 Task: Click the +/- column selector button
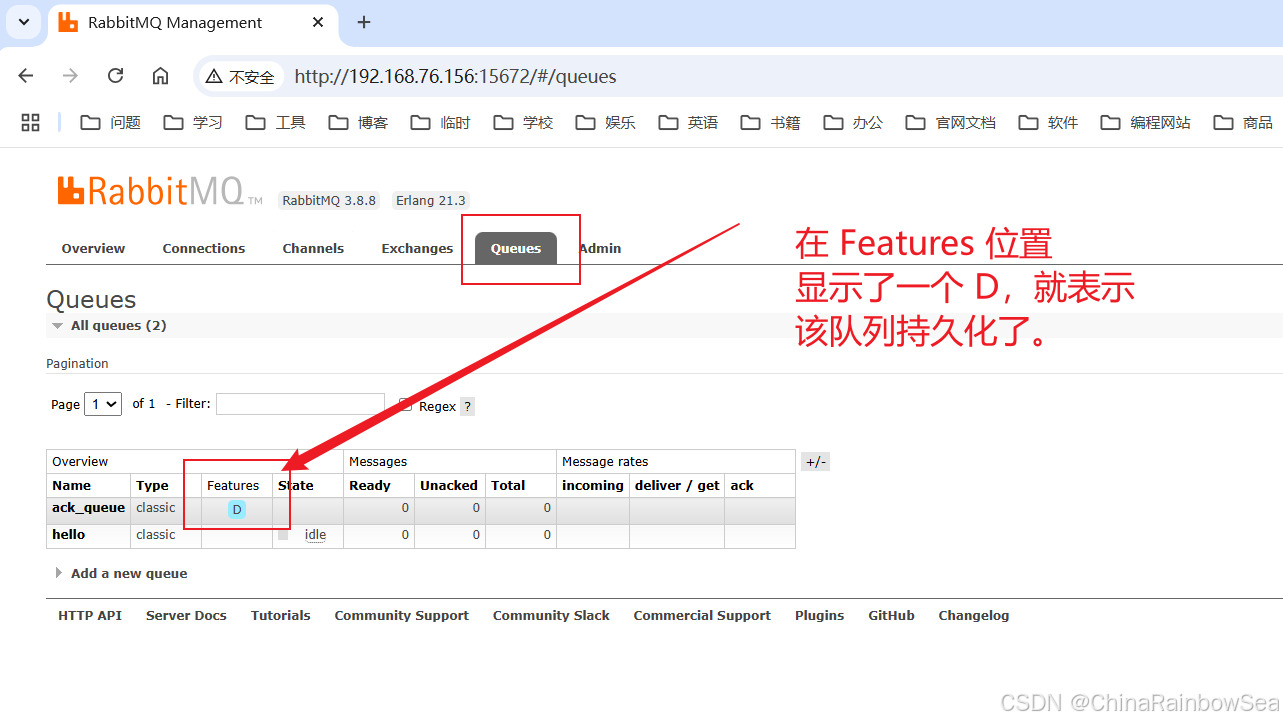point(816,462)
